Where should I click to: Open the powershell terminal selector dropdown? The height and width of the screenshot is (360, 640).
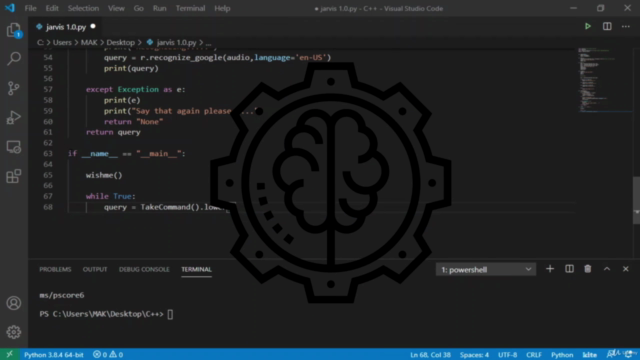486,269
